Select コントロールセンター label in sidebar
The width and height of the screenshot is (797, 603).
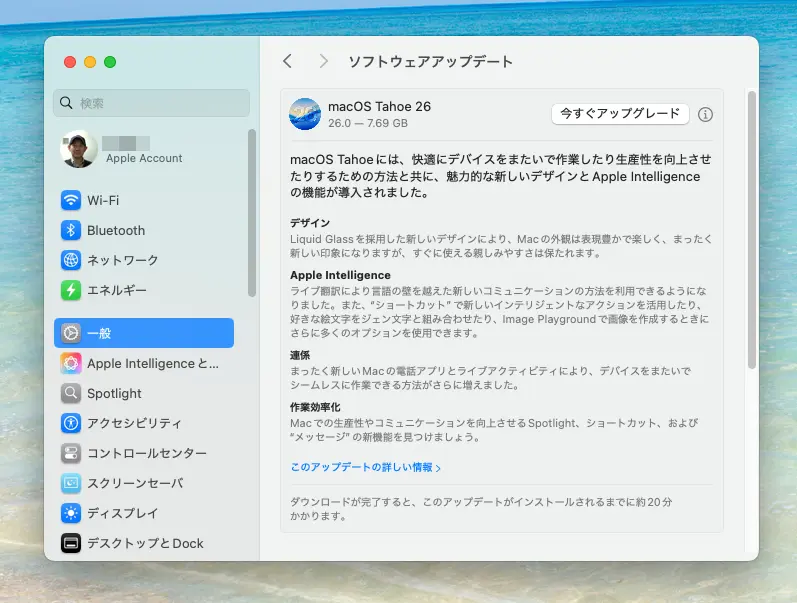[147, 453]
